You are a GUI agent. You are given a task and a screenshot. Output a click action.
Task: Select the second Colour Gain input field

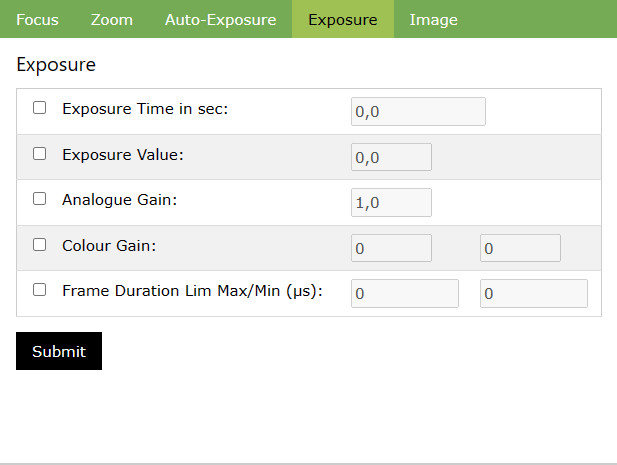tap(520, 248)
